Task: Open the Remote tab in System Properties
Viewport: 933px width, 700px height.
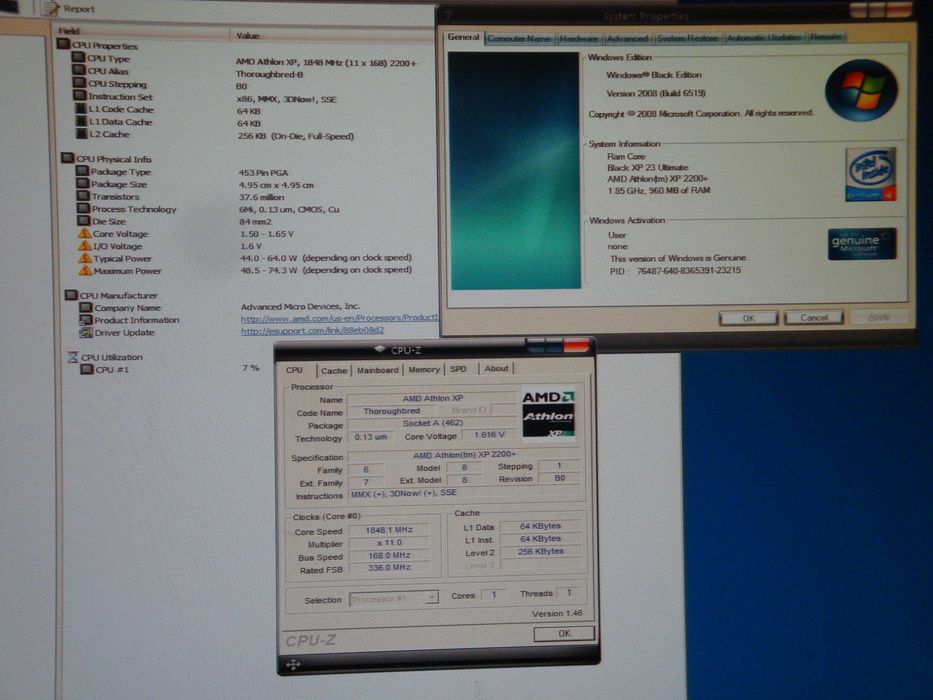Action: pyautogui.click(x=825, y=37)
